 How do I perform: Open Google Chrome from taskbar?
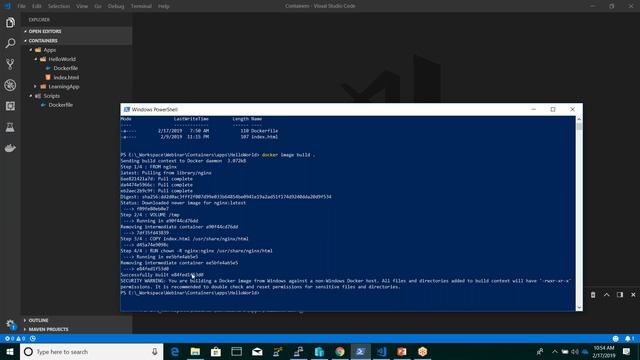(x=340, y=351)
